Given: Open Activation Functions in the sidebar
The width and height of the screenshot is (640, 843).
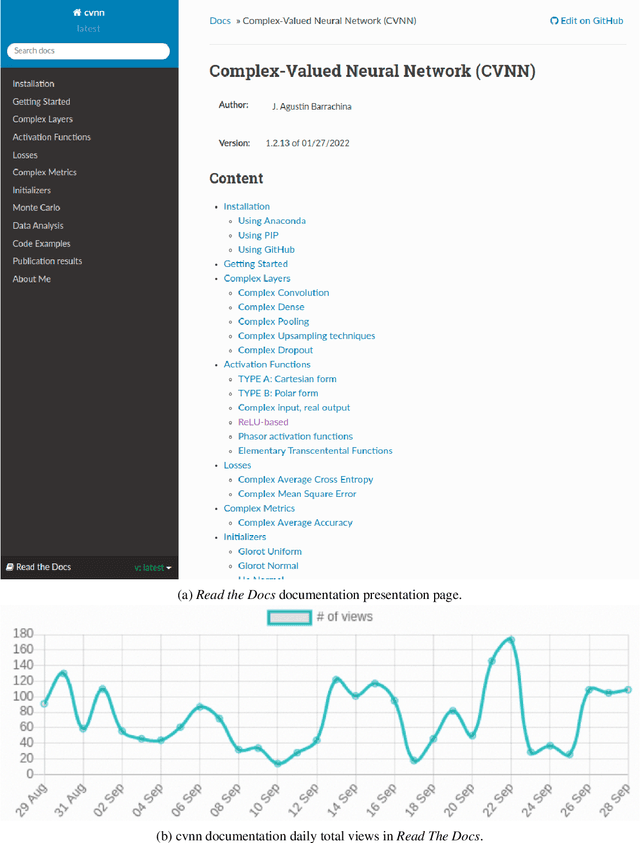Looking at the screenshot, I should [x=51, y=137].
